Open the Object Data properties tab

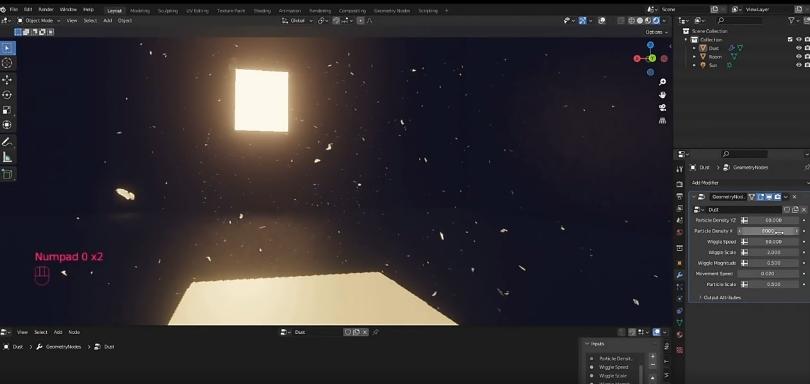click(680, 322)
